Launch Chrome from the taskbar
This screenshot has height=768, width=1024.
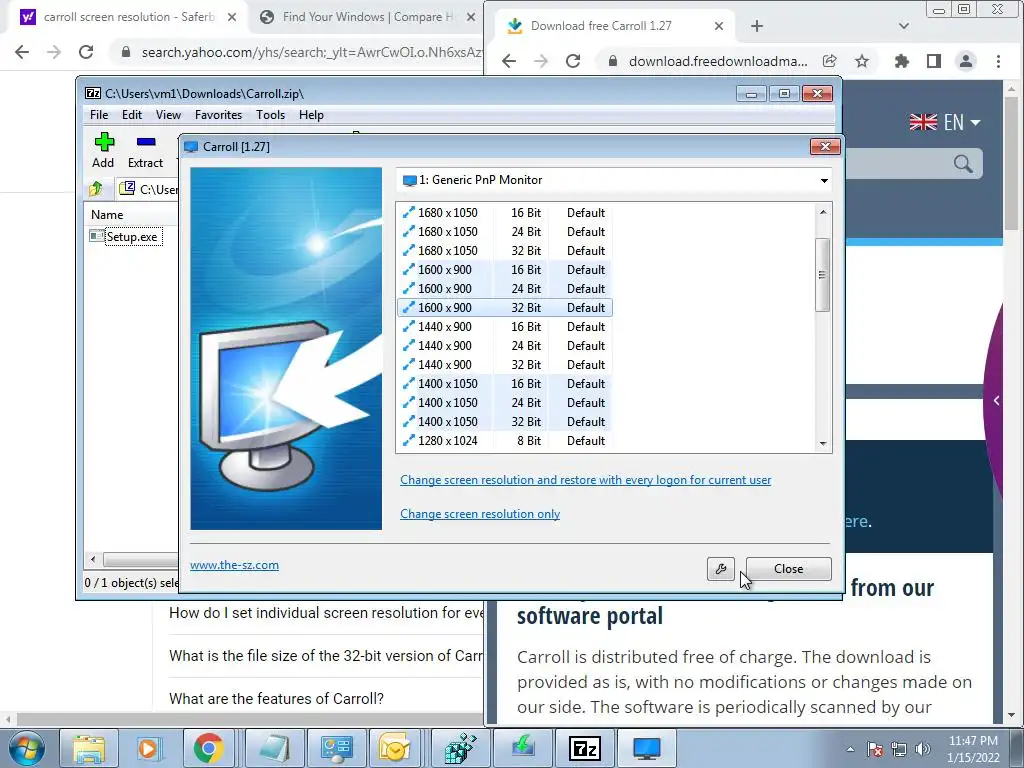point(209,748)
